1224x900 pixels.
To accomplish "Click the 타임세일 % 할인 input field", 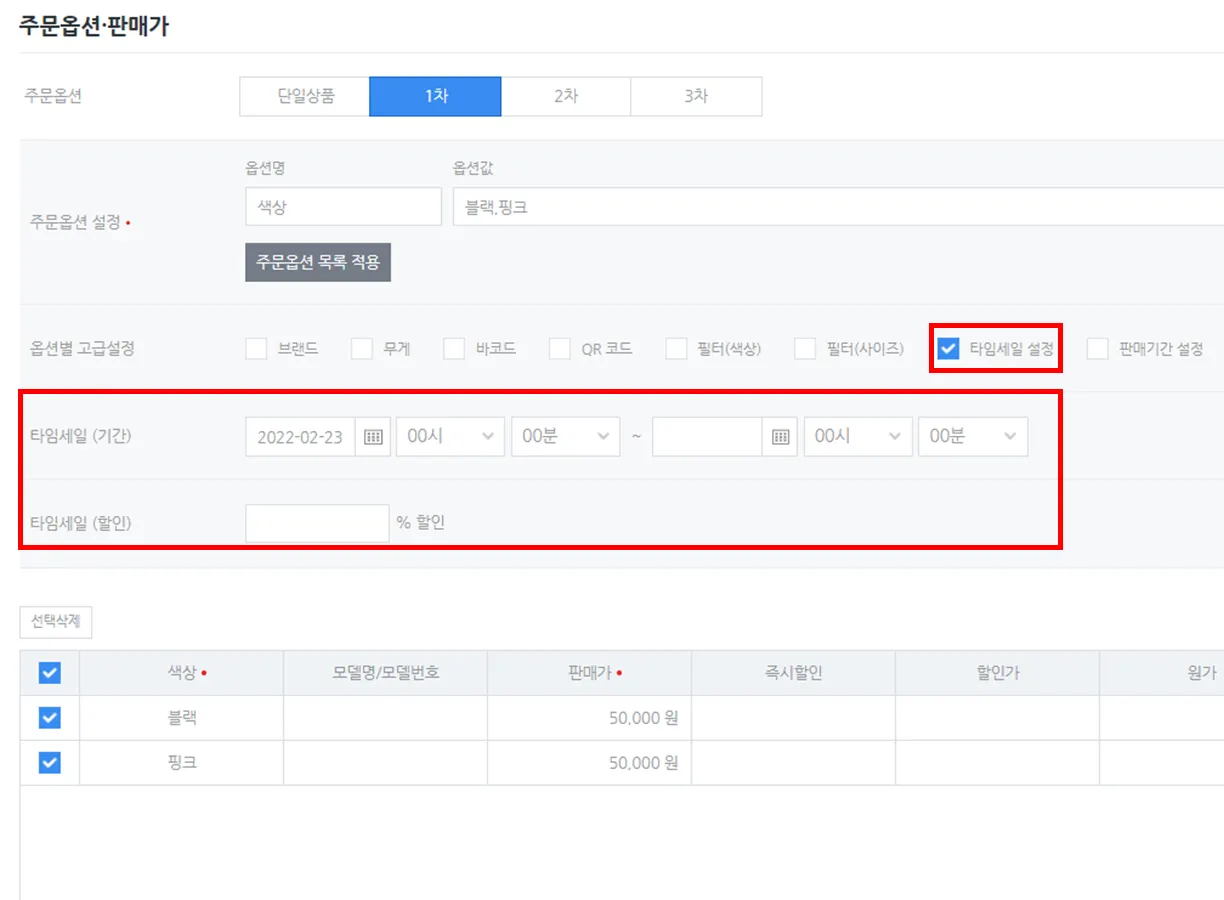I will coord(317,523).
